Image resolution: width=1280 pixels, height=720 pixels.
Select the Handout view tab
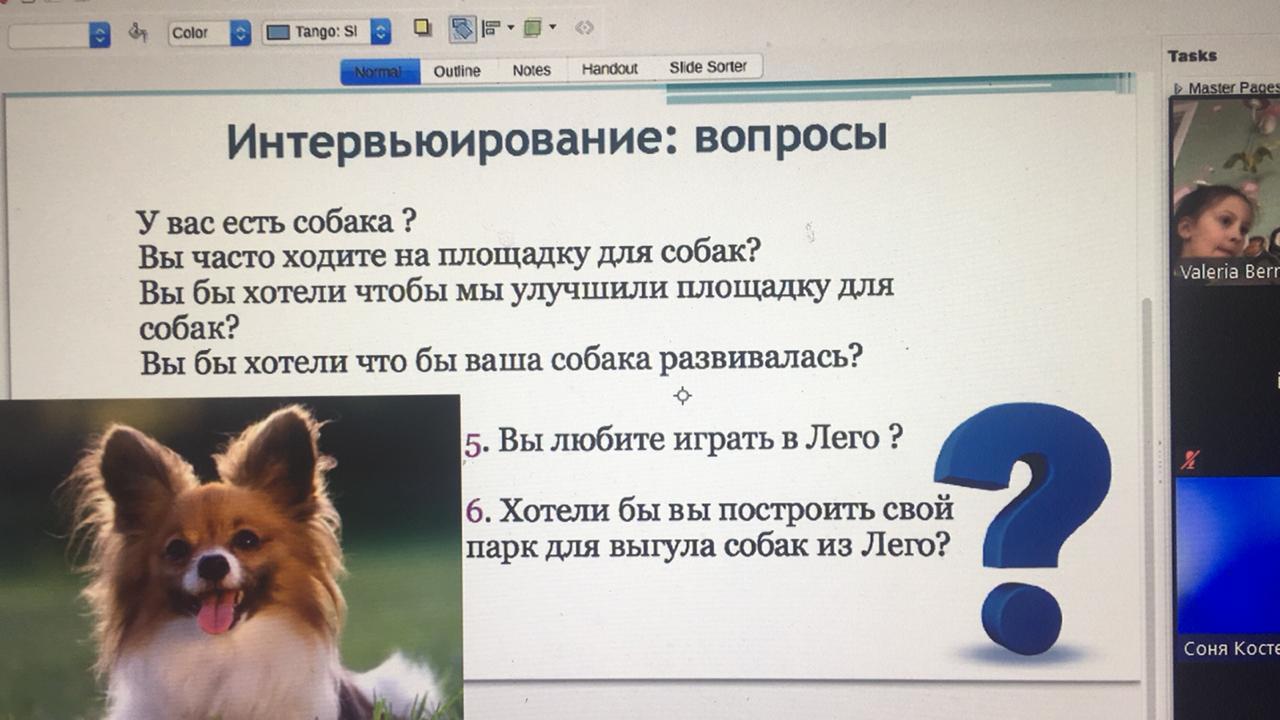point(609,69)
